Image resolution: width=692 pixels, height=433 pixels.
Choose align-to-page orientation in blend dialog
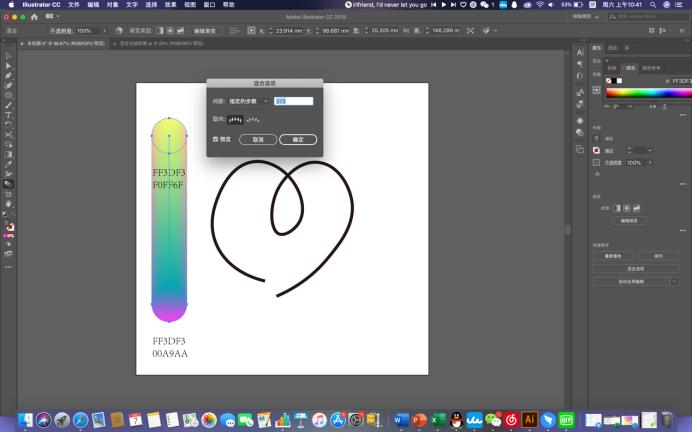[x=235, y=120]
